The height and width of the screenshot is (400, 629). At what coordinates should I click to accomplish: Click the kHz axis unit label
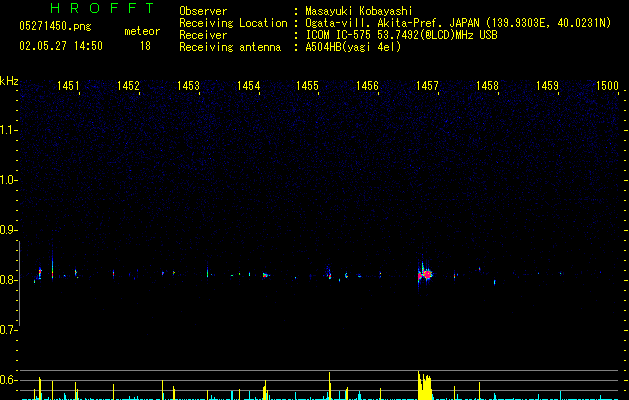pyautogui.click(x=9, y=81)
